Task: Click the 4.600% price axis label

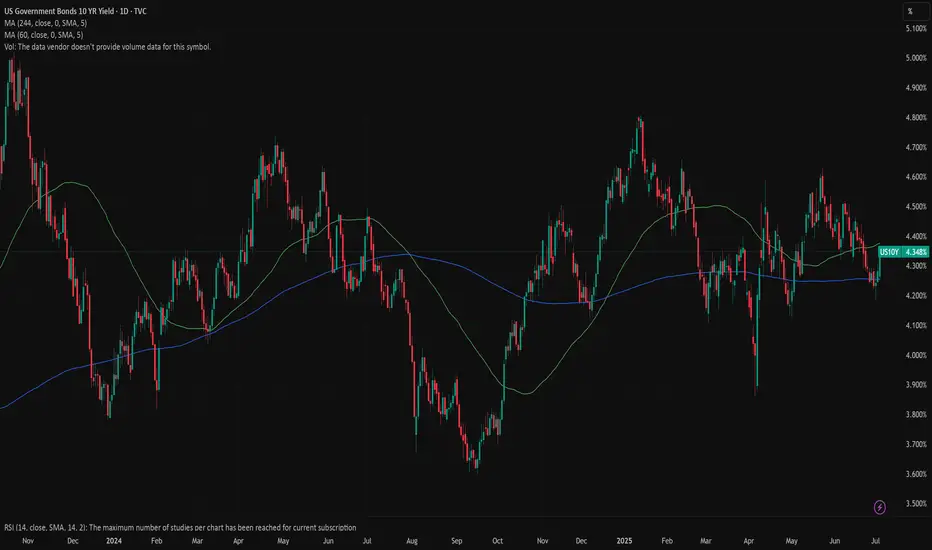Action: click(916, 177)
